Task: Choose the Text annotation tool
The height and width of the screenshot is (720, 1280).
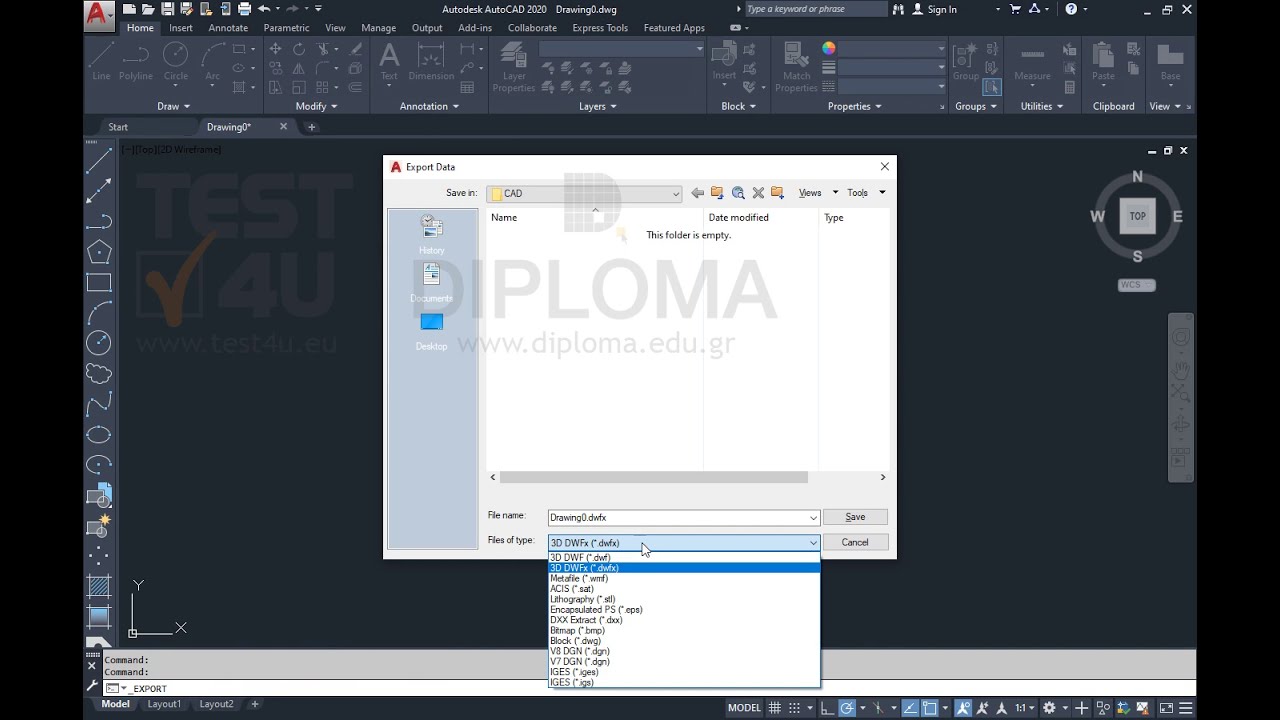Action: 389,62
